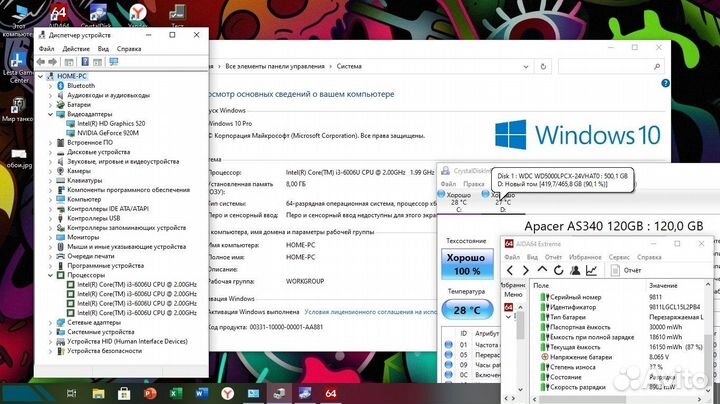Open Правка menu in CrystalDiskInfo
The height and width of the screenshot is (404, 720).
coord(473,184)
